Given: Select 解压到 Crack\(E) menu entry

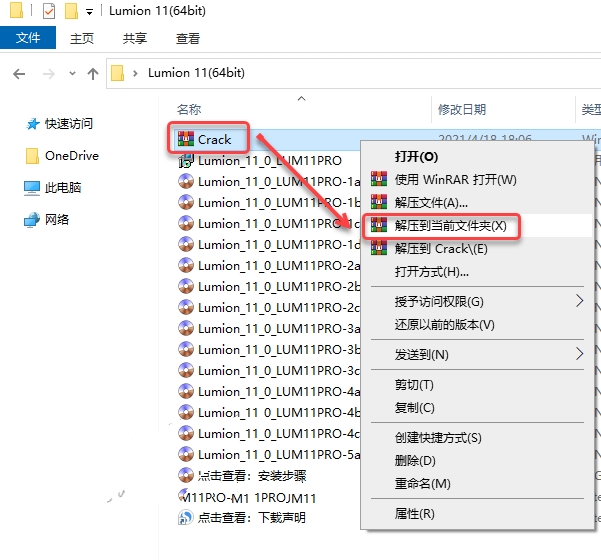Looking at the screenshot, I should coord(478,249).
